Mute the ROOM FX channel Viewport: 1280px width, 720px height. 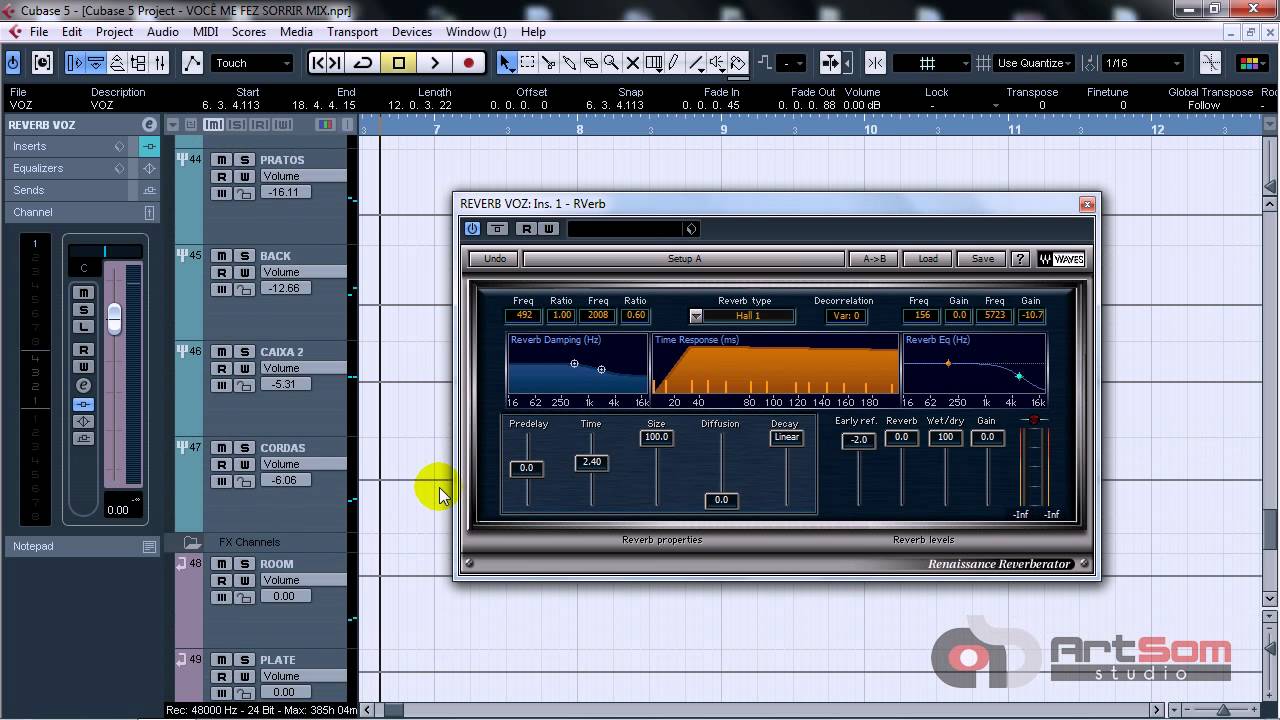pyautogui.click(x=221, y=564)
